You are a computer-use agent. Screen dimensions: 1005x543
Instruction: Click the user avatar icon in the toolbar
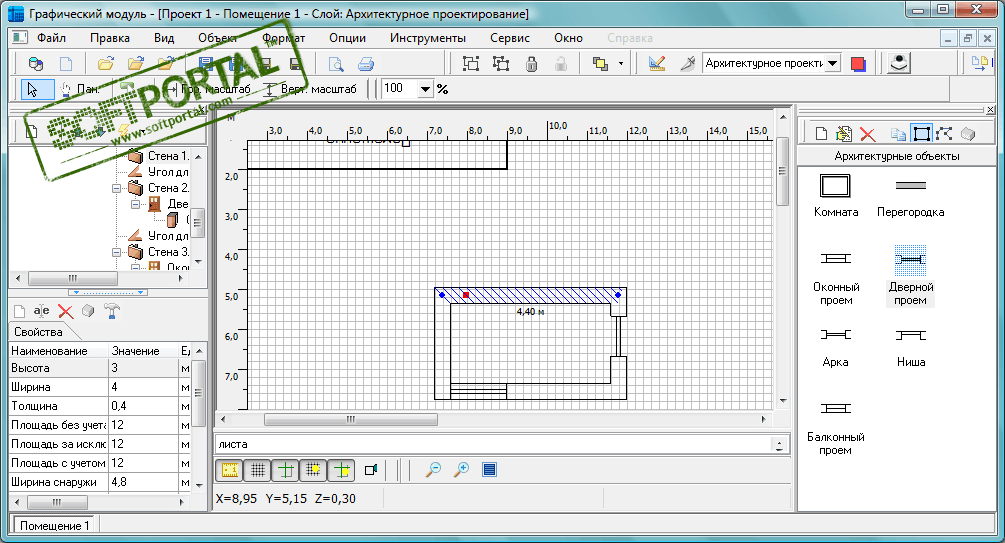[x=899, y=63]
